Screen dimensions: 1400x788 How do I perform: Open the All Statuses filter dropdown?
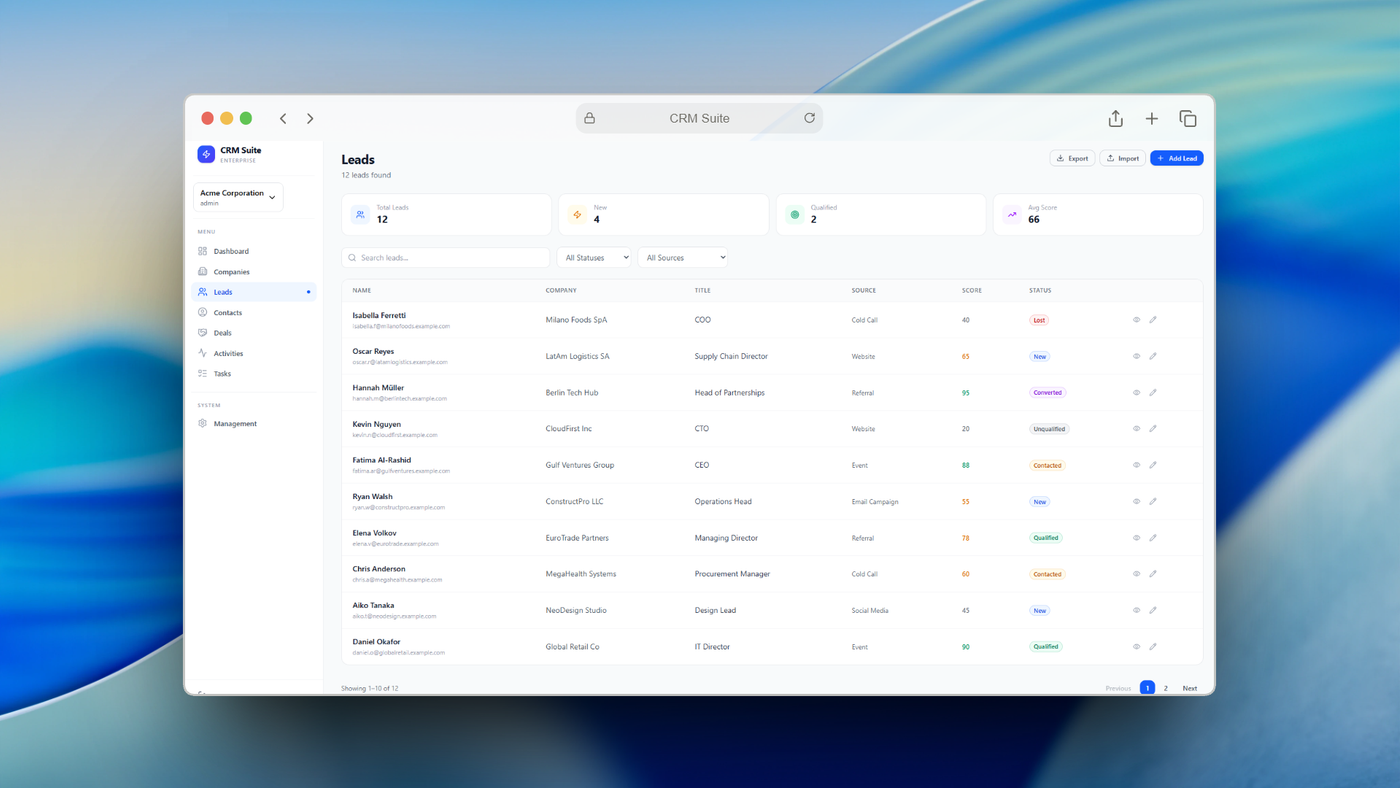(594, 257)
